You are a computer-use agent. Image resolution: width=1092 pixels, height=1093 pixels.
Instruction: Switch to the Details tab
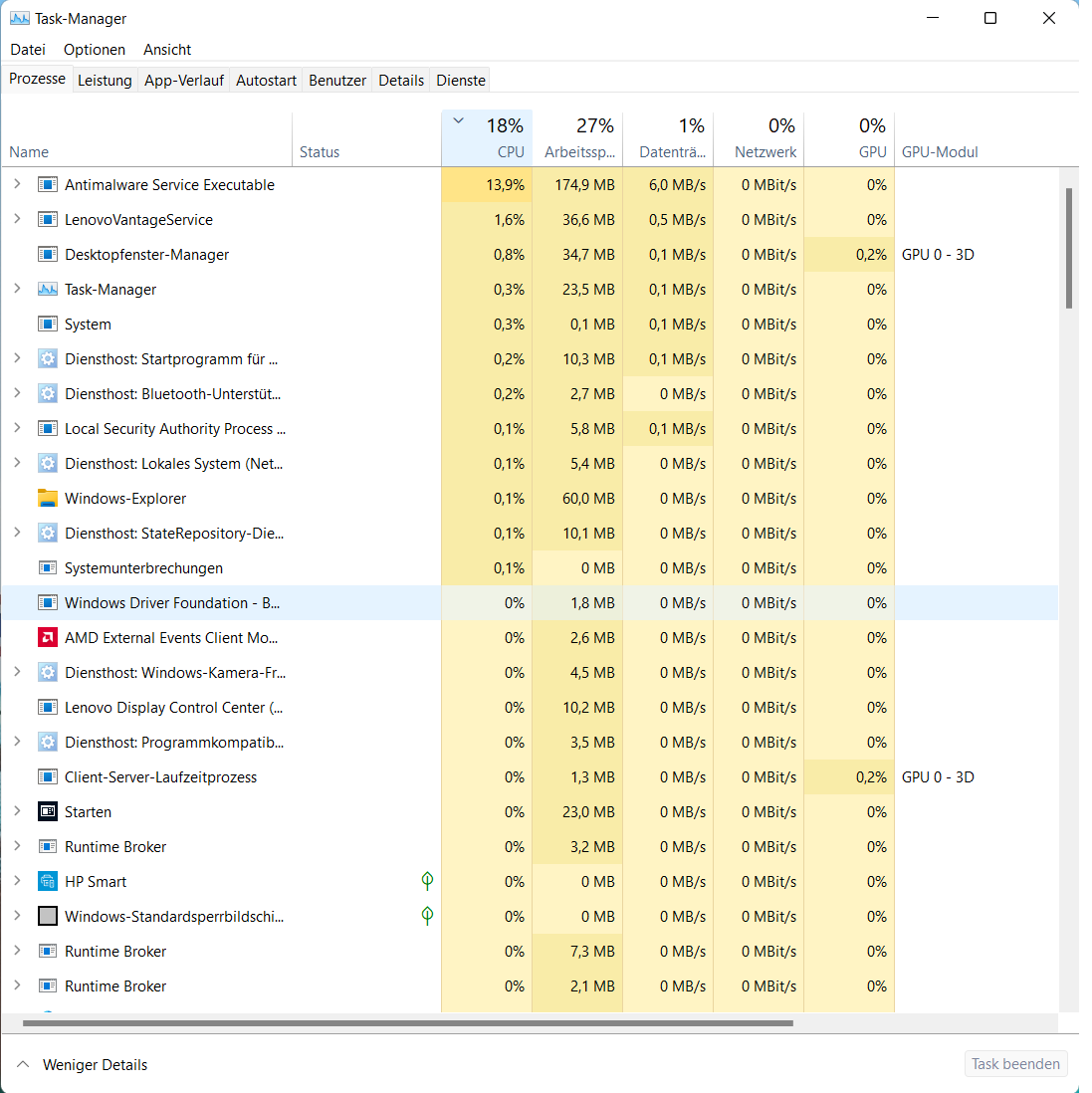(401, 81)
